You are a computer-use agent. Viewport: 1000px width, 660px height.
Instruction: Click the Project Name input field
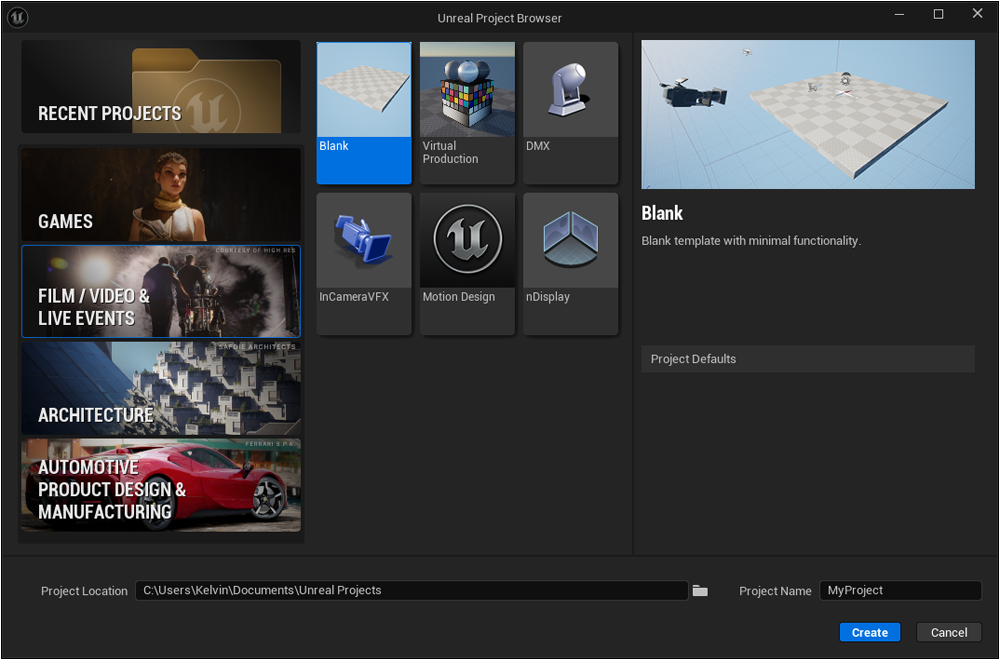(x=900, y=590)
